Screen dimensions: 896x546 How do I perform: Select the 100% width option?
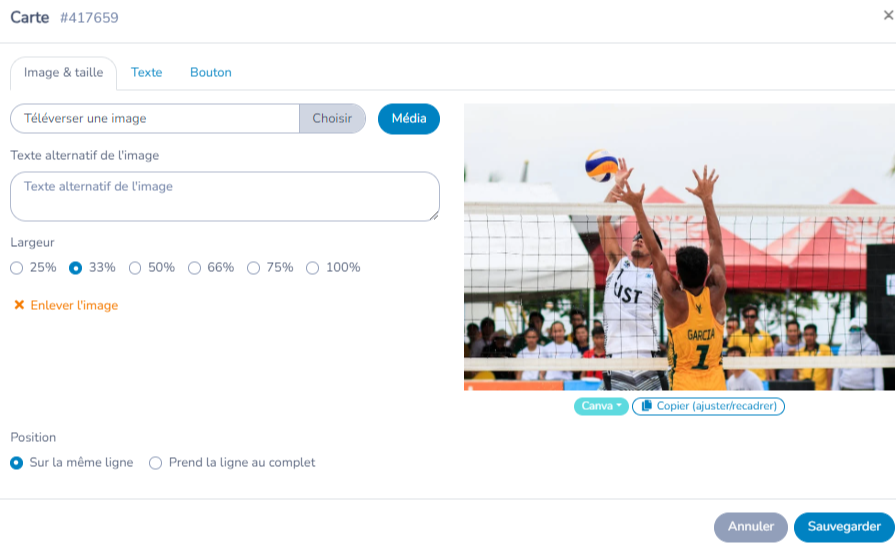click(x=312, y=268)
